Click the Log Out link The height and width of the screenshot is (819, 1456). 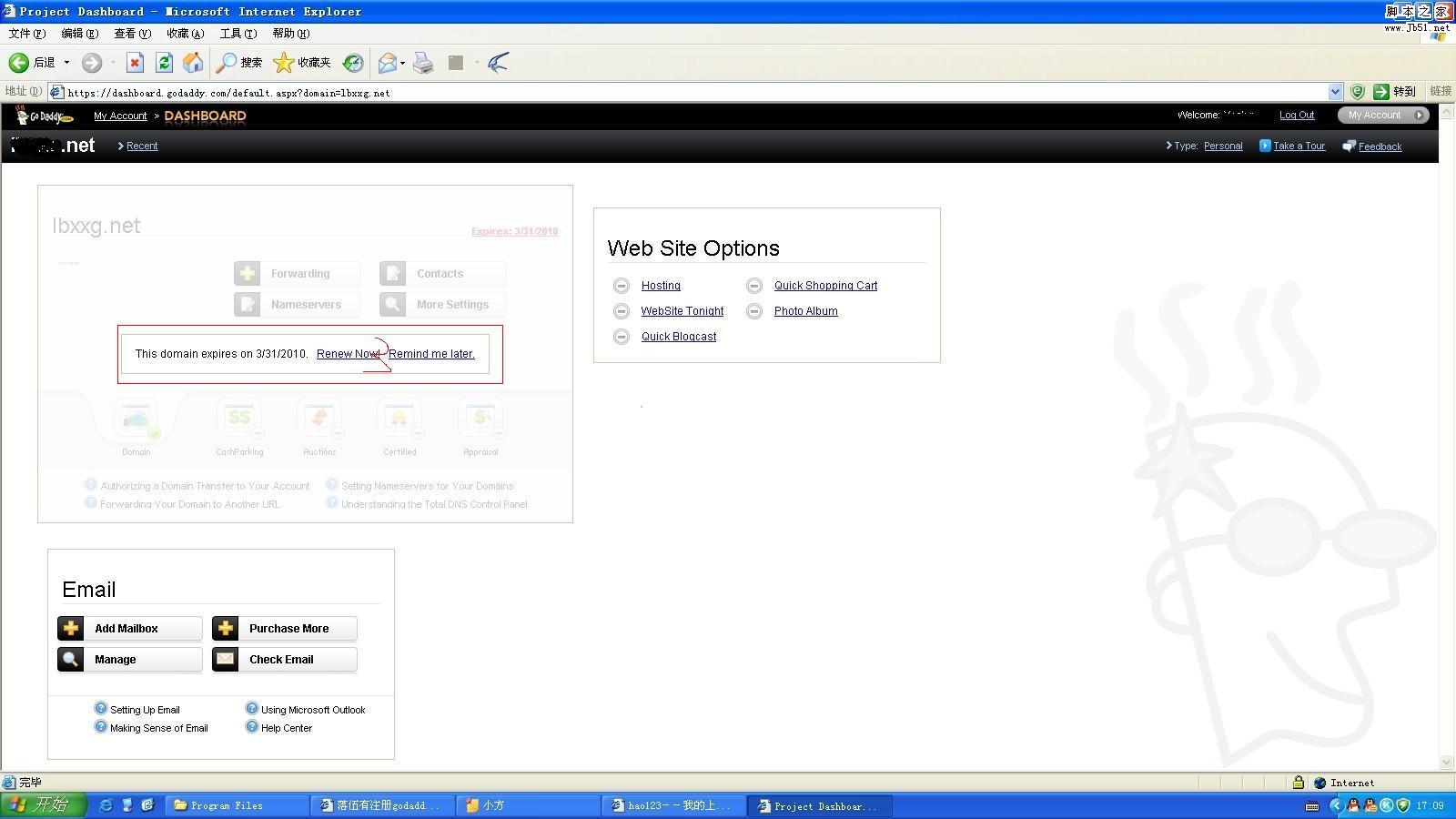[1297, 116]
